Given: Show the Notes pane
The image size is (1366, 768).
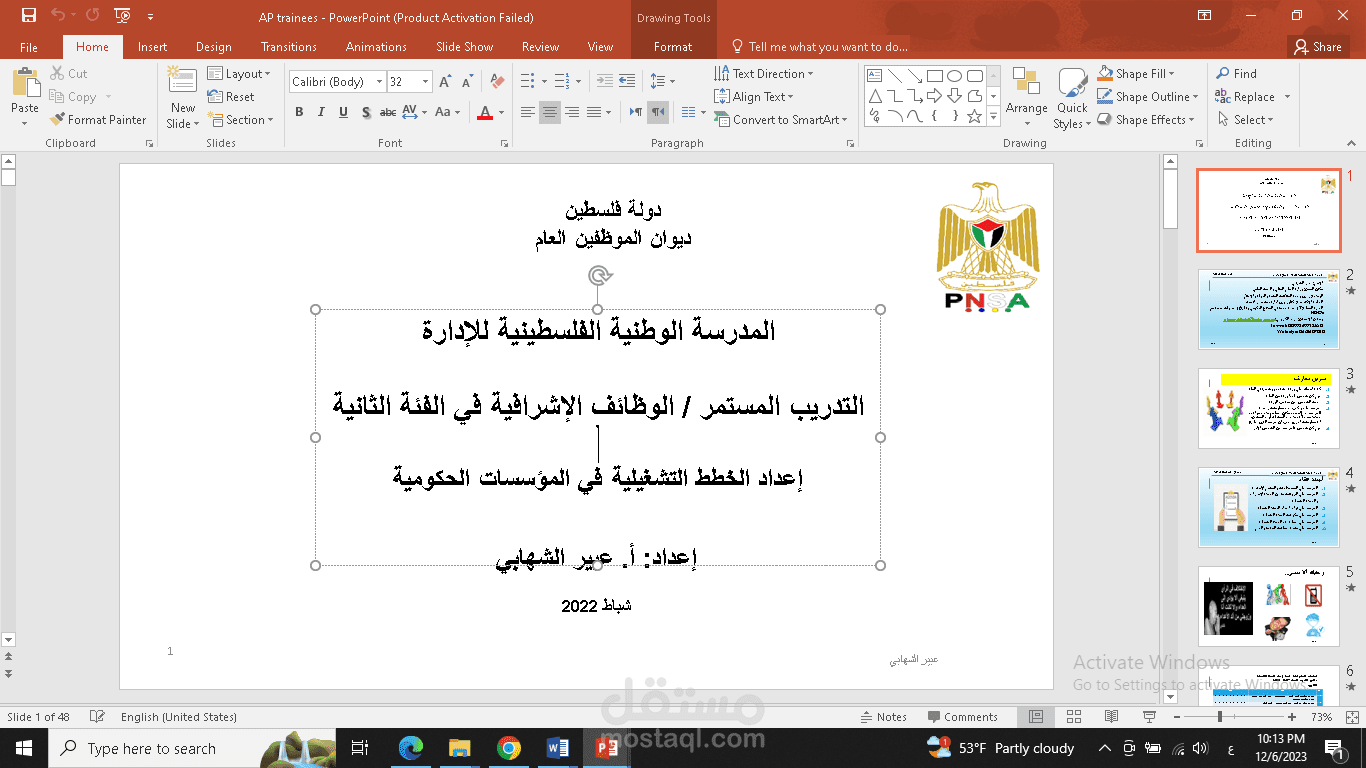Looking at the screenshot, I should 883,717.
